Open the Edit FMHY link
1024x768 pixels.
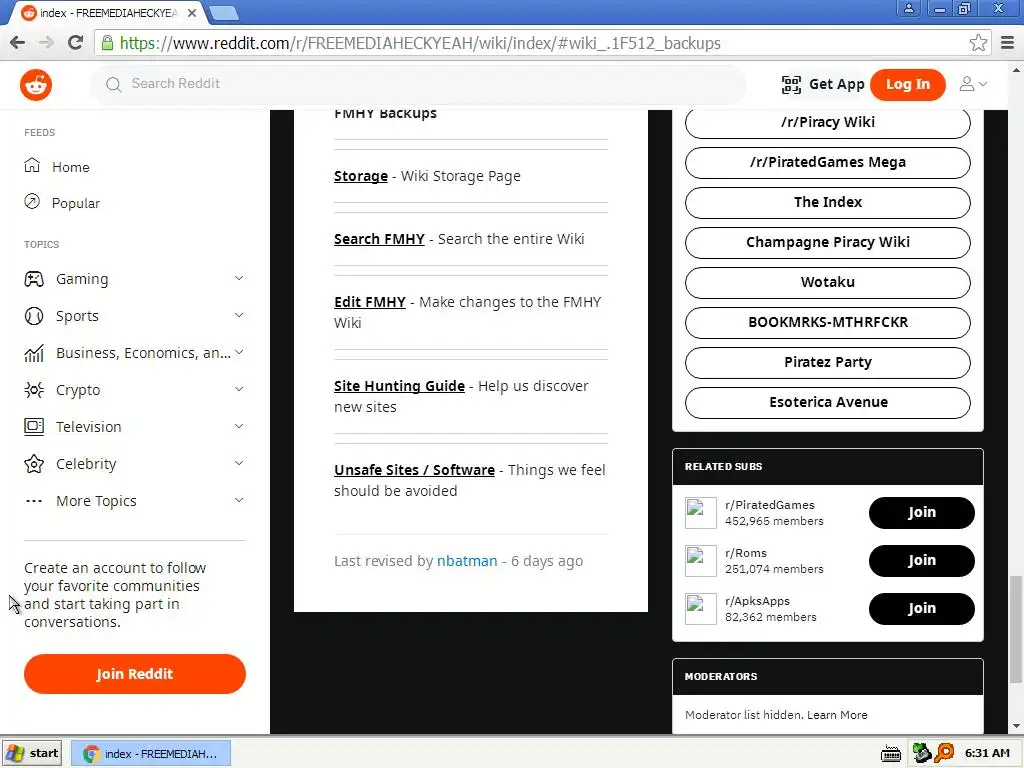tap(370, 302)
